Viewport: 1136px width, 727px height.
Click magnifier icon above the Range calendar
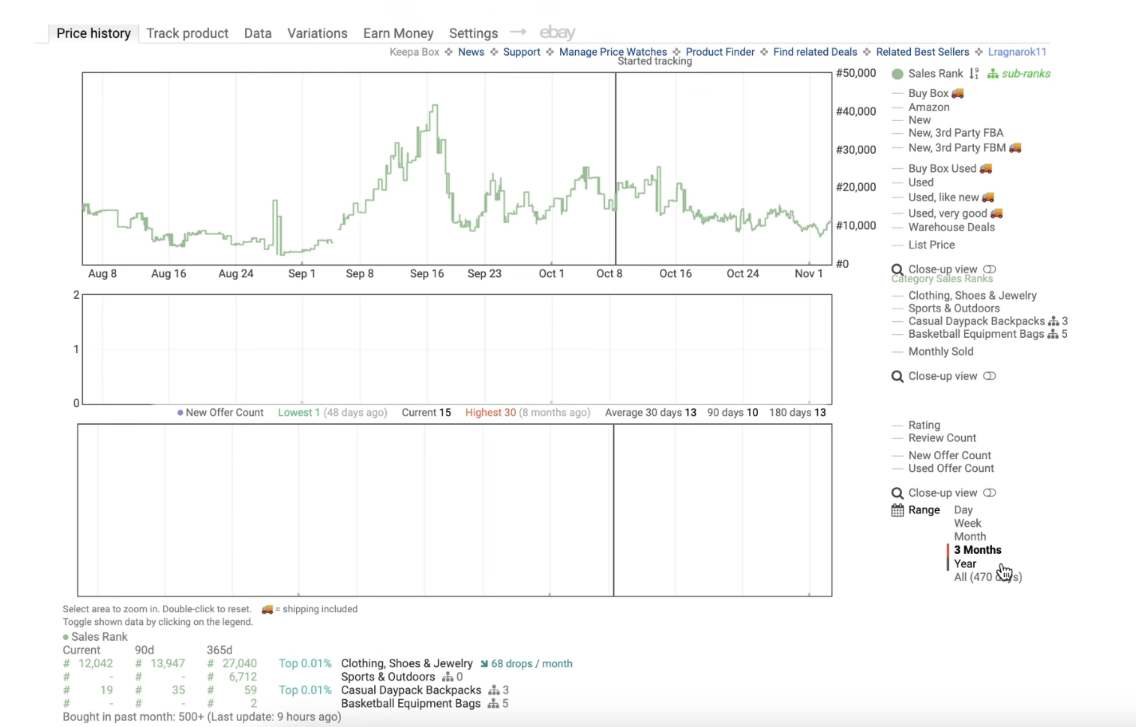(898, 494)
